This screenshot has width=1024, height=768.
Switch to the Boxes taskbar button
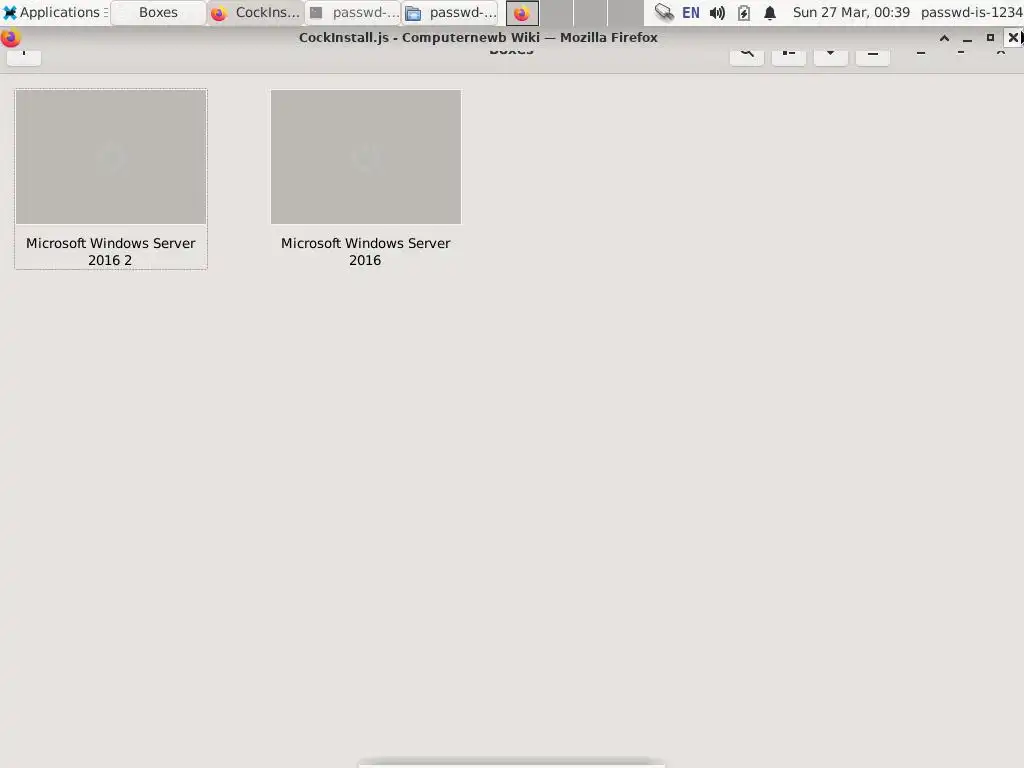[158, 12]
